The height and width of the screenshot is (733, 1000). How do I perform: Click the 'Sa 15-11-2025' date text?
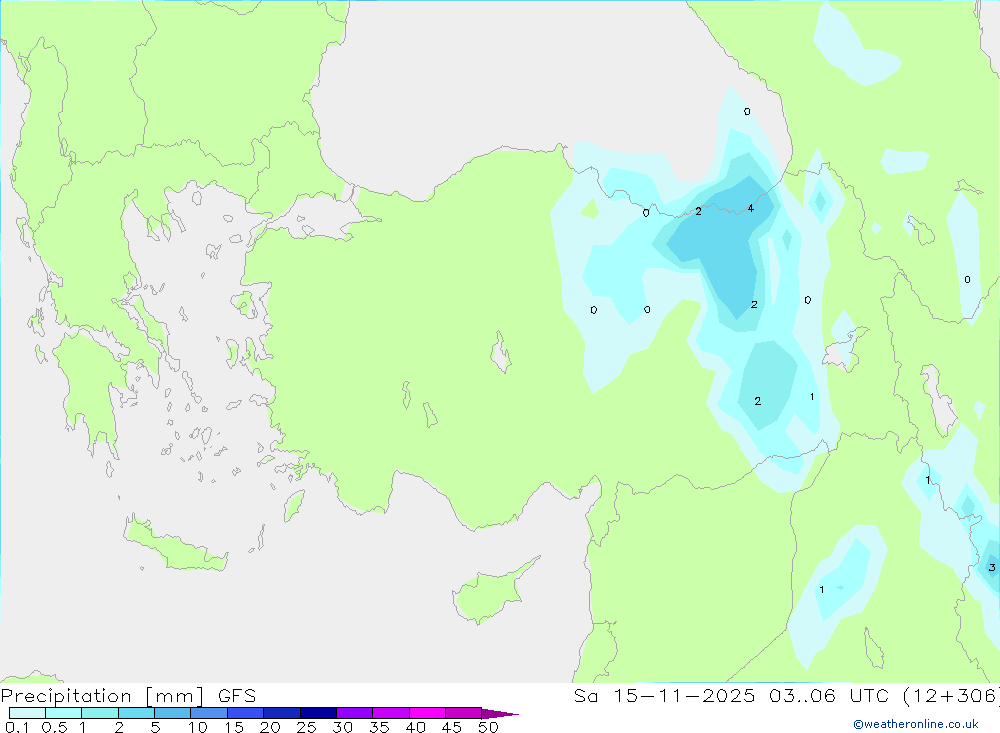point(665,696)
